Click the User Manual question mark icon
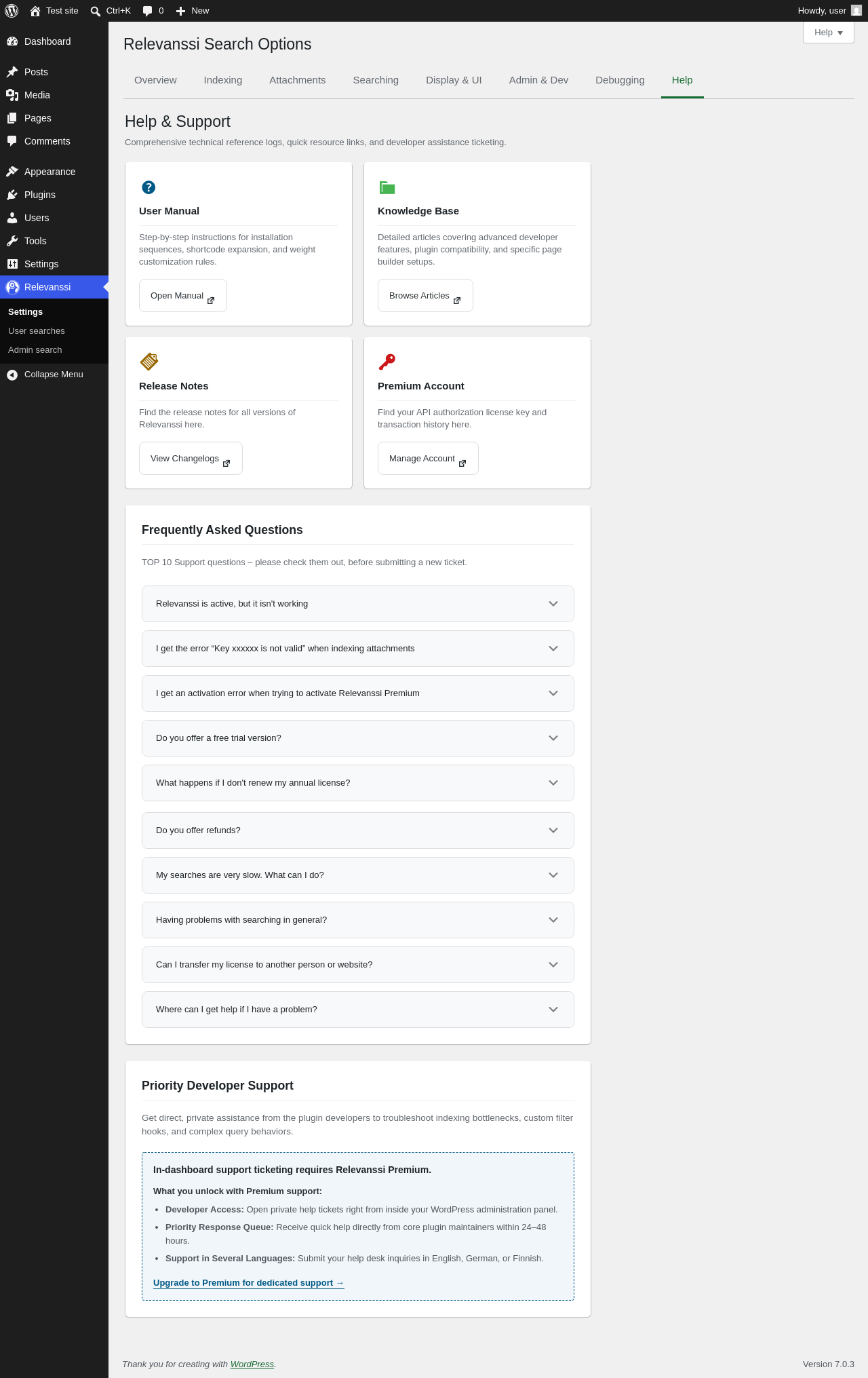This screenshot has width=868, height=1378. coord(149,187)
